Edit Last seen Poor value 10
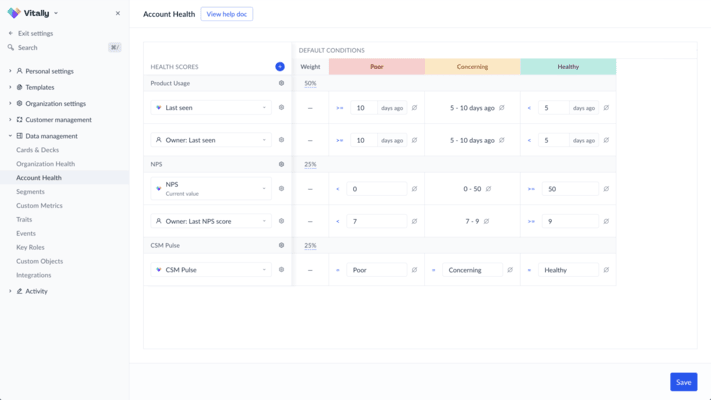 click(364, 108)
